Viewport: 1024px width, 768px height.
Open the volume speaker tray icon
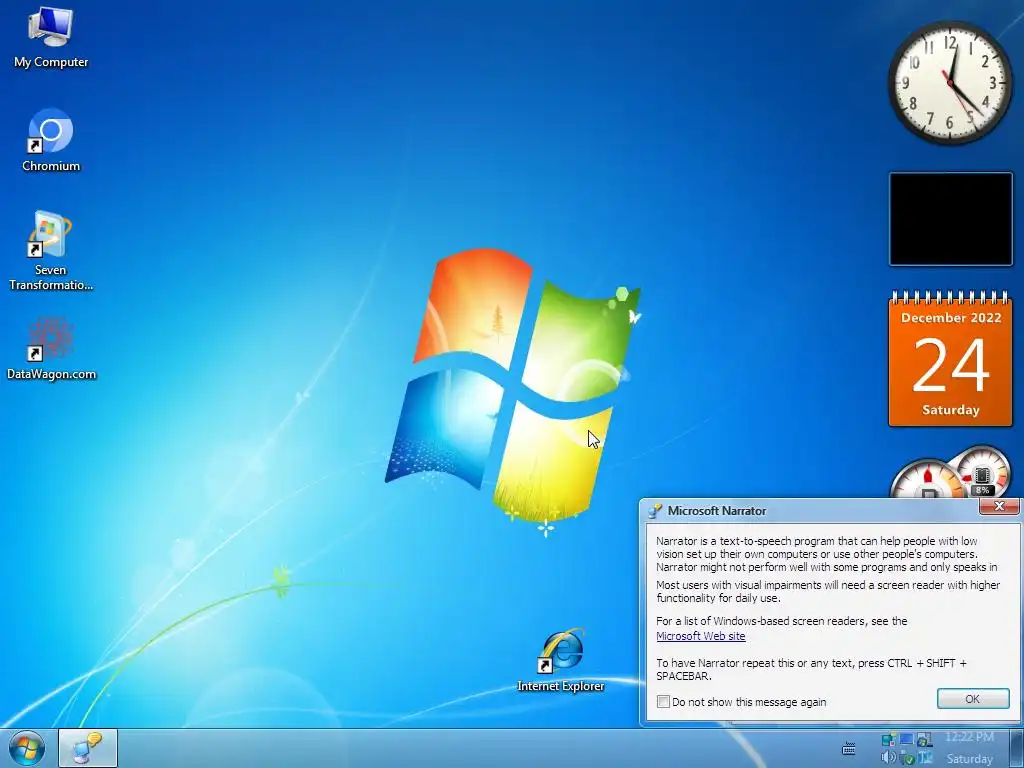click(888, 758)
